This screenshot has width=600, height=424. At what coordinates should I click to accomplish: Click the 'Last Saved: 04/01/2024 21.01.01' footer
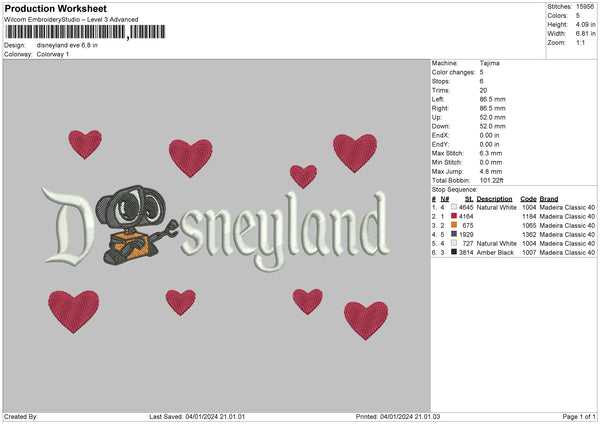tap(197, 417)
